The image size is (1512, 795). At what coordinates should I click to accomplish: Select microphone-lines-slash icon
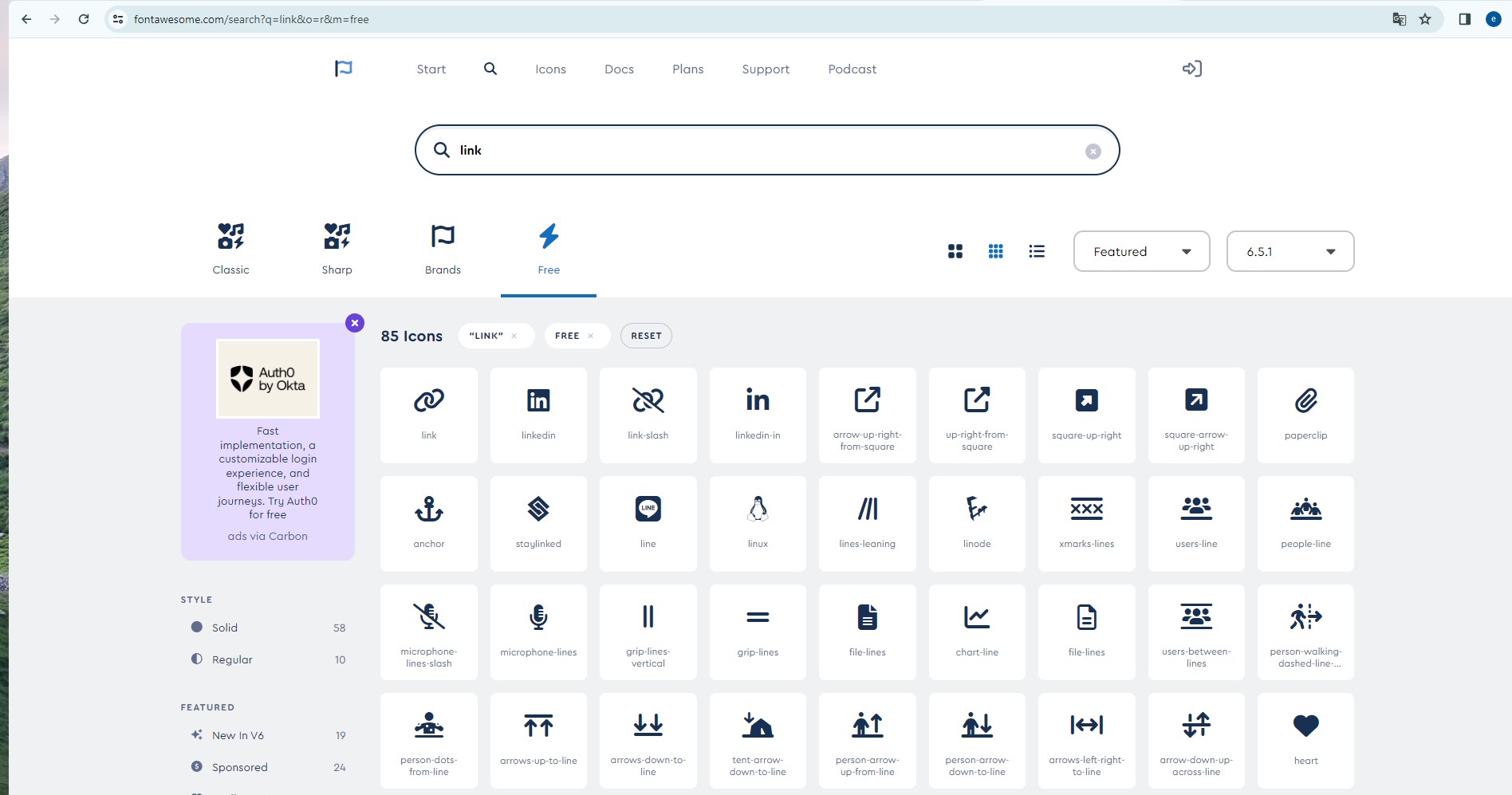click(429, 632)
